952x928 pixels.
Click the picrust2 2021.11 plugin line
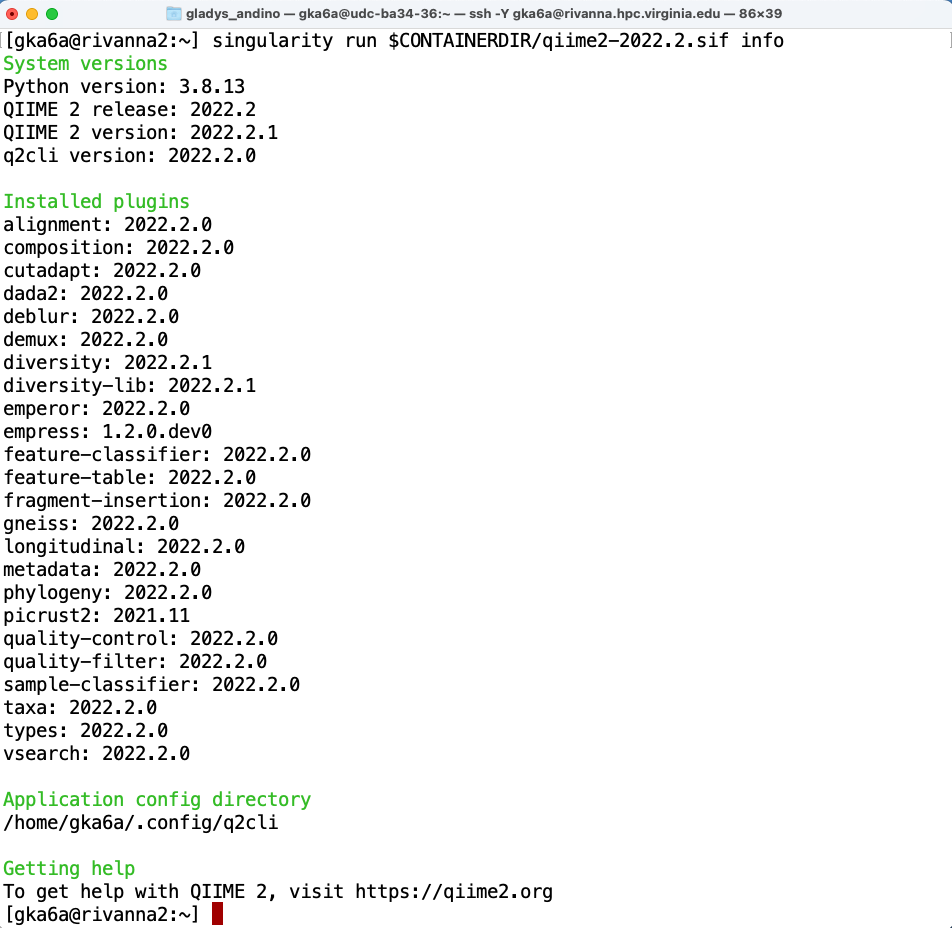[96, 615]
